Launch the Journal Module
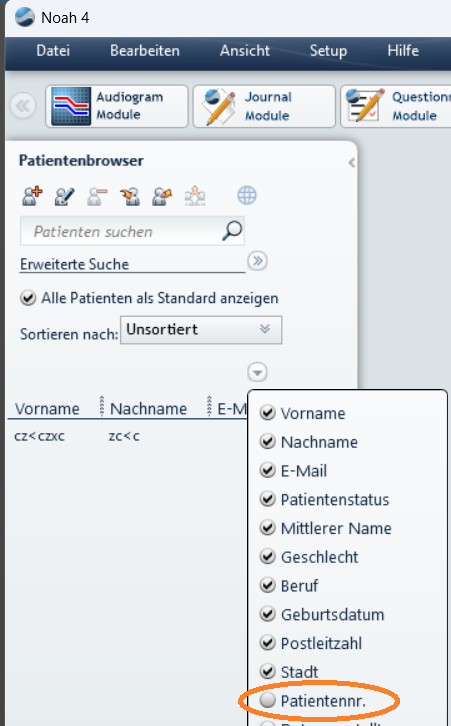The width and height of the screenshot is (451, 726). click(264, 106)
